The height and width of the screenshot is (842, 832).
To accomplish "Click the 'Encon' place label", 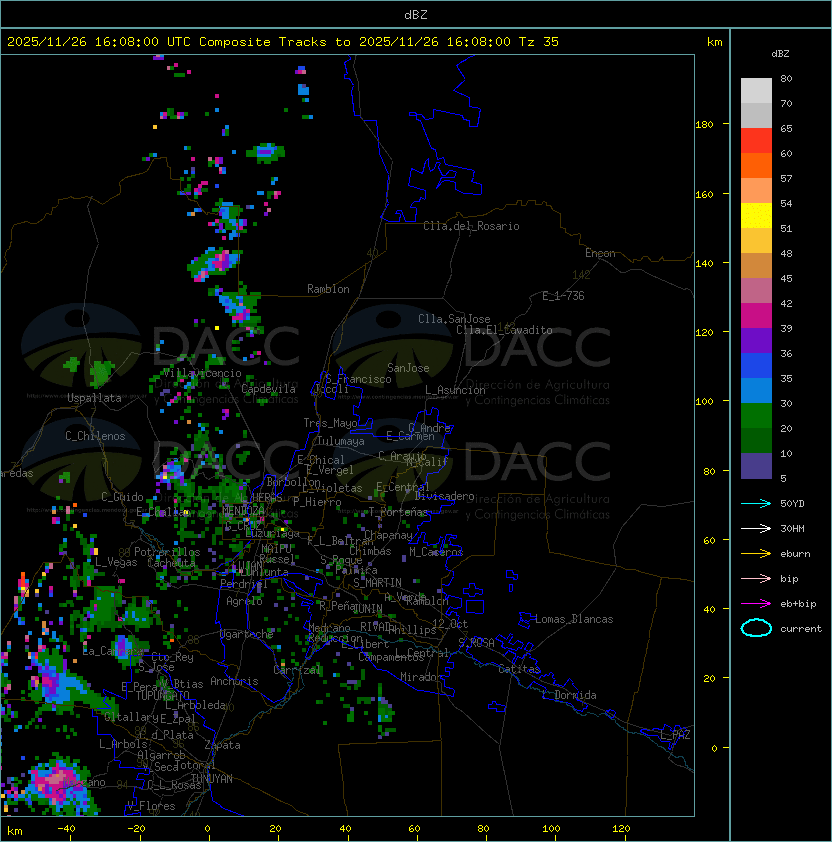I will point(600,253).
